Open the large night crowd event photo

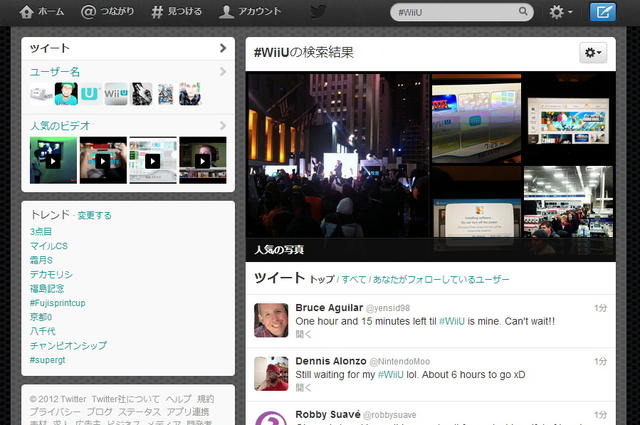tap(338, 156)
